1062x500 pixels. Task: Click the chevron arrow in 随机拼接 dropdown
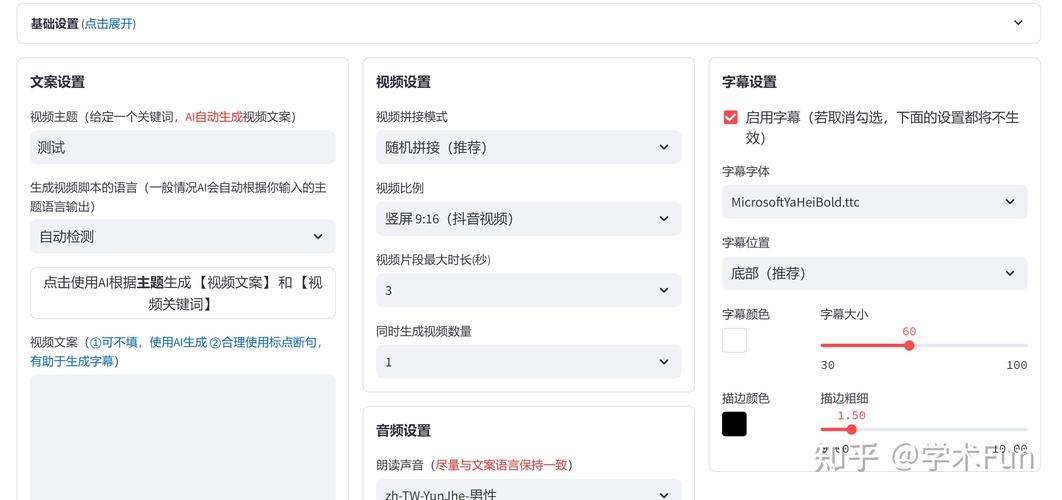coord(664,147)
